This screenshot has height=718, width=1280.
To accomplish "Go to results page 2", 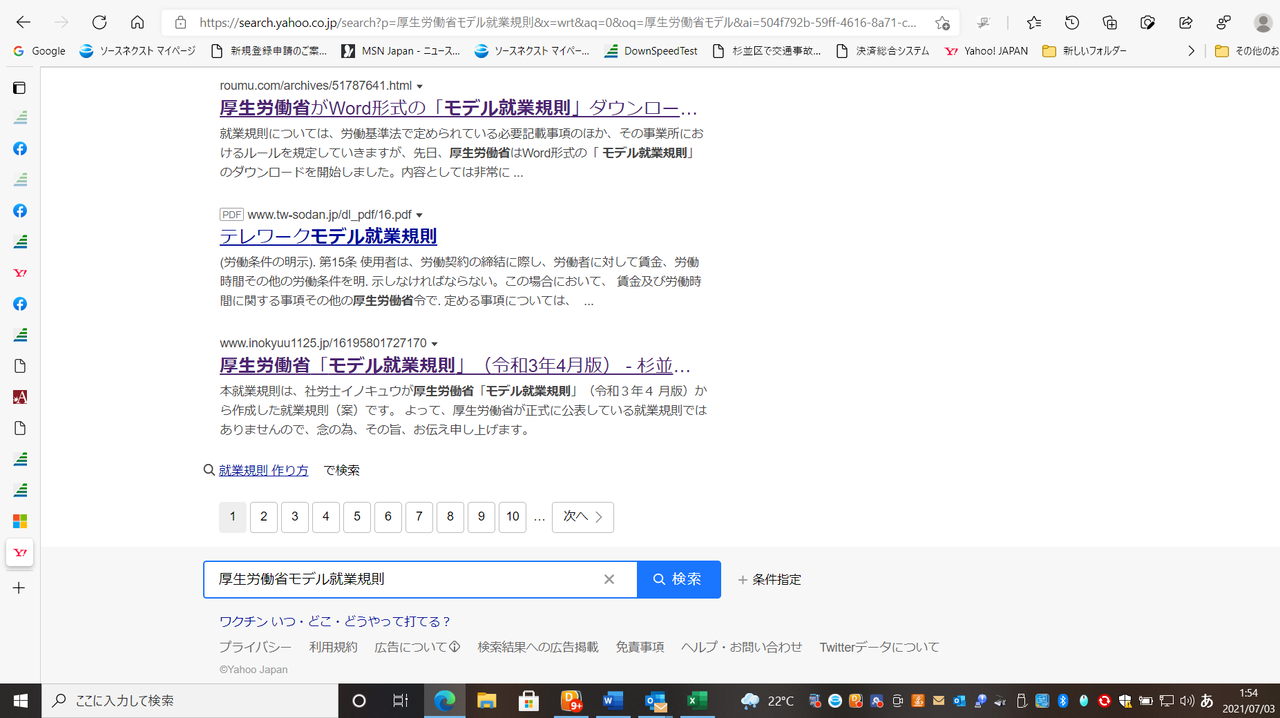I will coord(263,517).
